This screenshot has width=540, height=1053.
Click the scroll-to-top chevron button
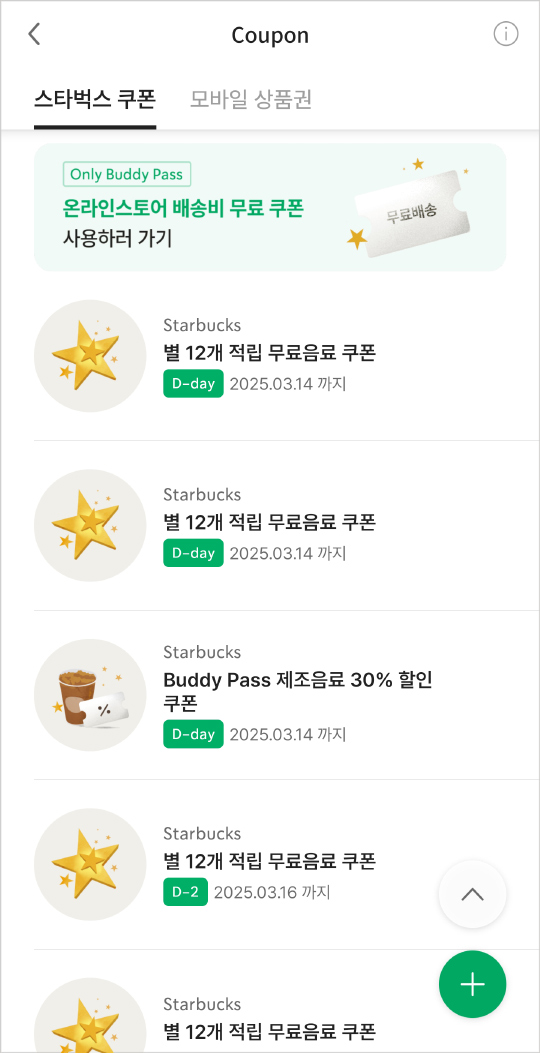(x=472, y=895)
